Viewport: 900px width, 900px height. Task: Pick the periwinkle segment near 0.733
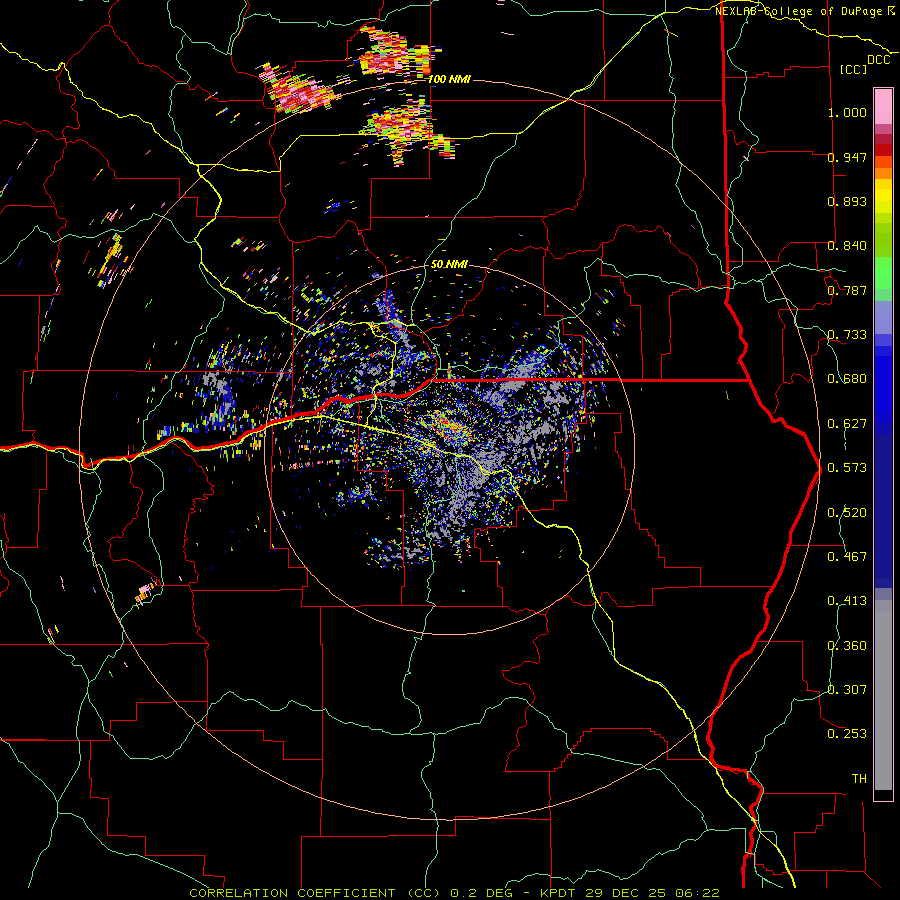pyautogui.click(x=883, y=317)
